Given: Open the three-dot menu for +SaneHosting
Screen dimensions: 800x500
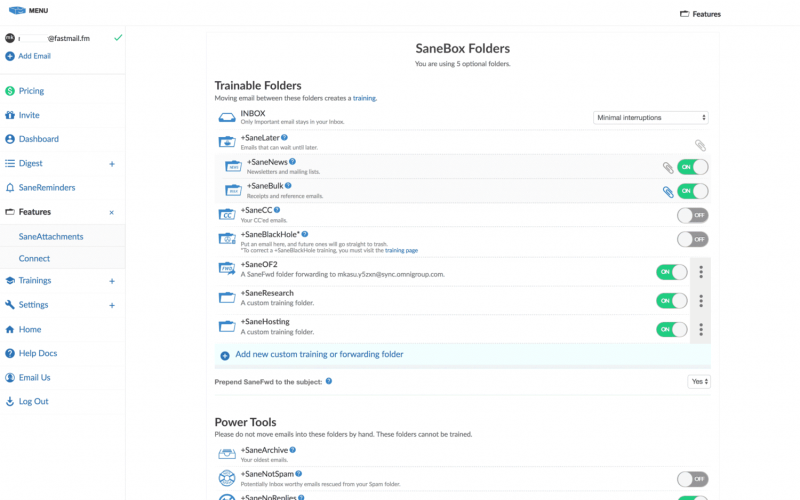Looking at the screenshot, I should pyautogui.click(x=701, y=330).
